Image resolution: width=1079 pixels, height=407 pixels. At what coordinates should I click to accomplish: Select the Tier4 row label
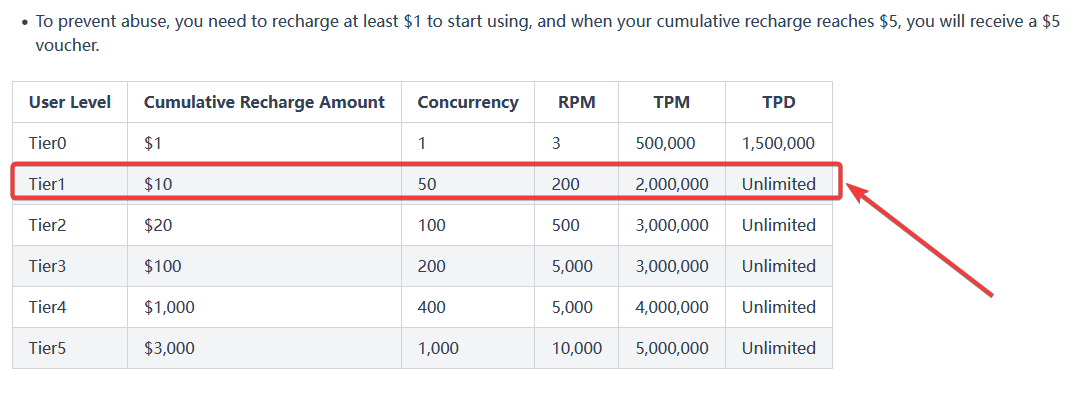click(x=48, y=307)
